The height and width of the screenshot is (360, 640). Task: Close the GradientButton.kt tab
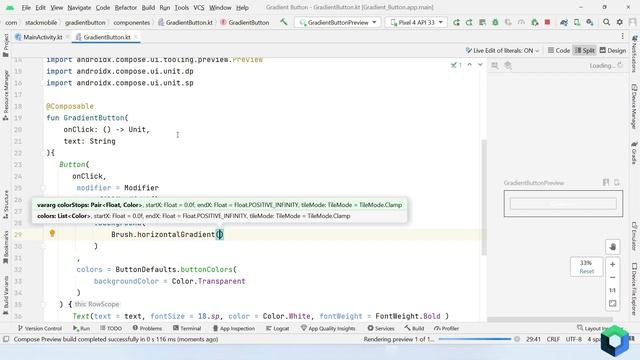(136, 37)
